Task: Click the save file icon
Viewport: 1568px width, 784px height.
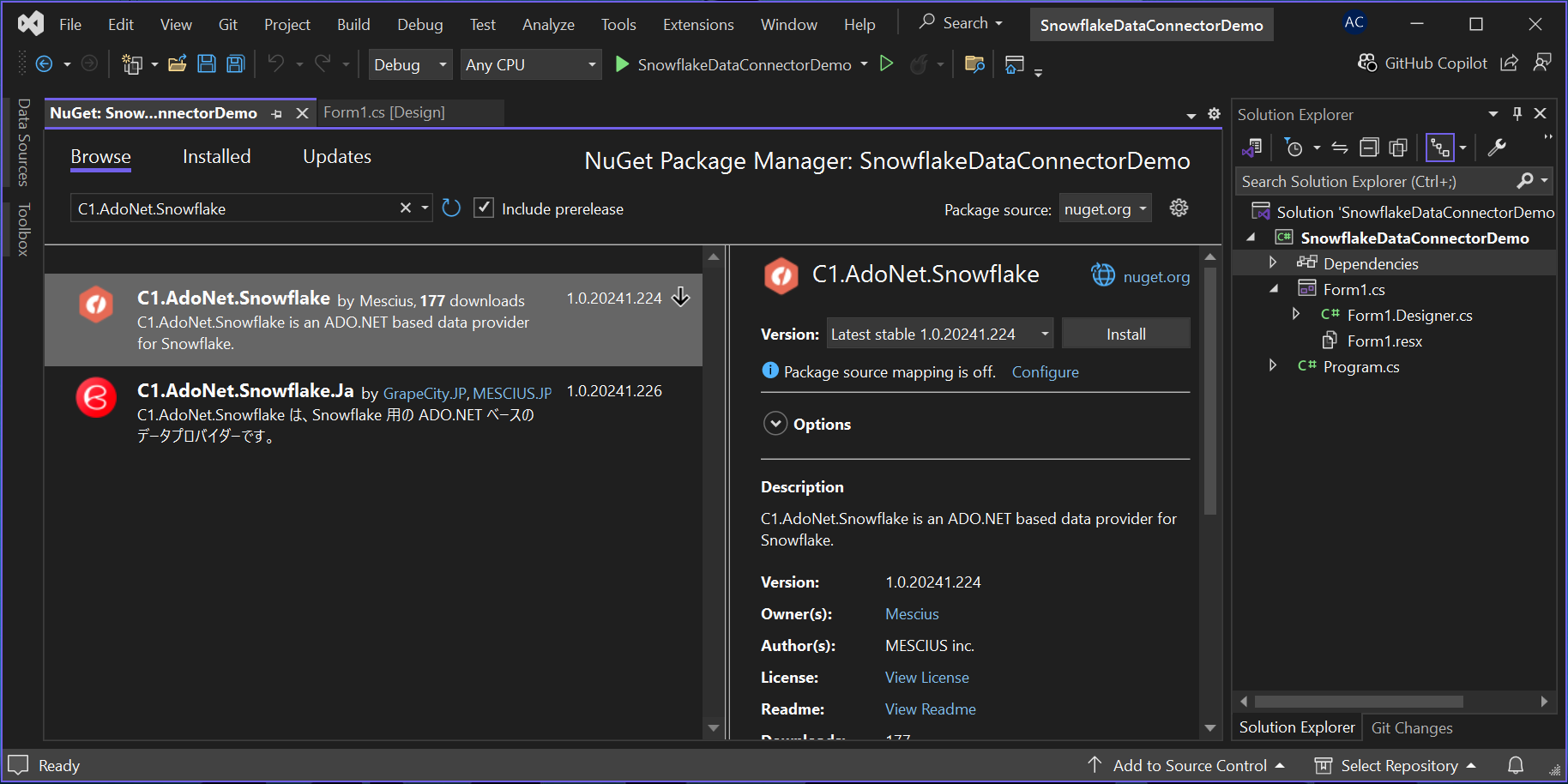Action: tap(207, 63)
